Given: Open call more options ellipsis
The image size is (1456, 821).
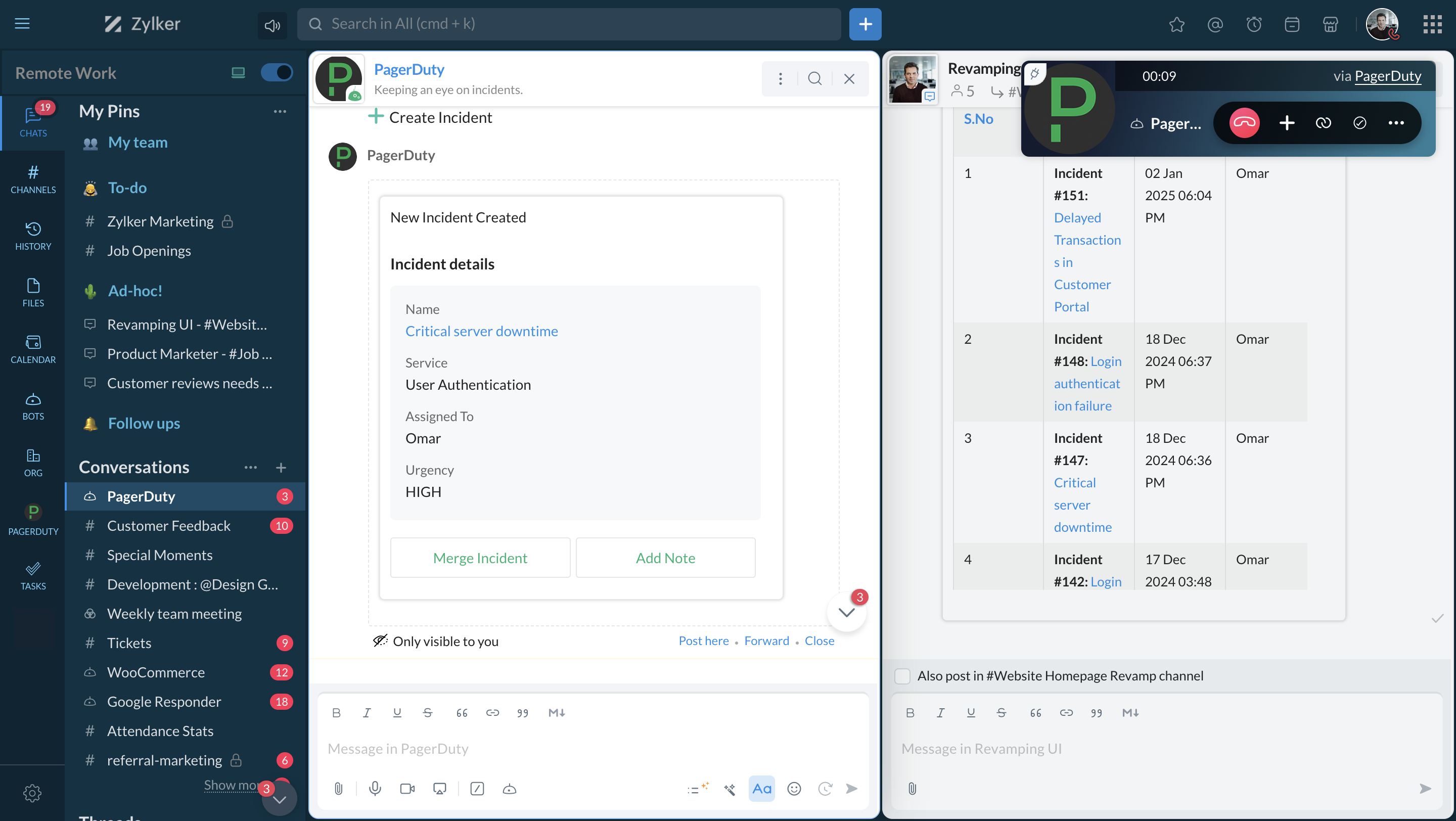Looking at the screenshot, I should 1395,123.
